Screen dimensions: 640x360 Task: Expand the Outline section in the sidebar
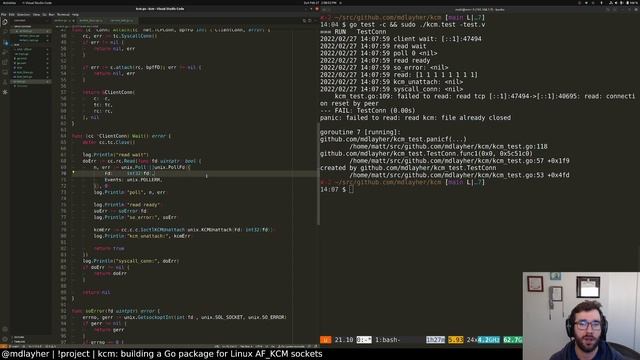coord(19,337)
